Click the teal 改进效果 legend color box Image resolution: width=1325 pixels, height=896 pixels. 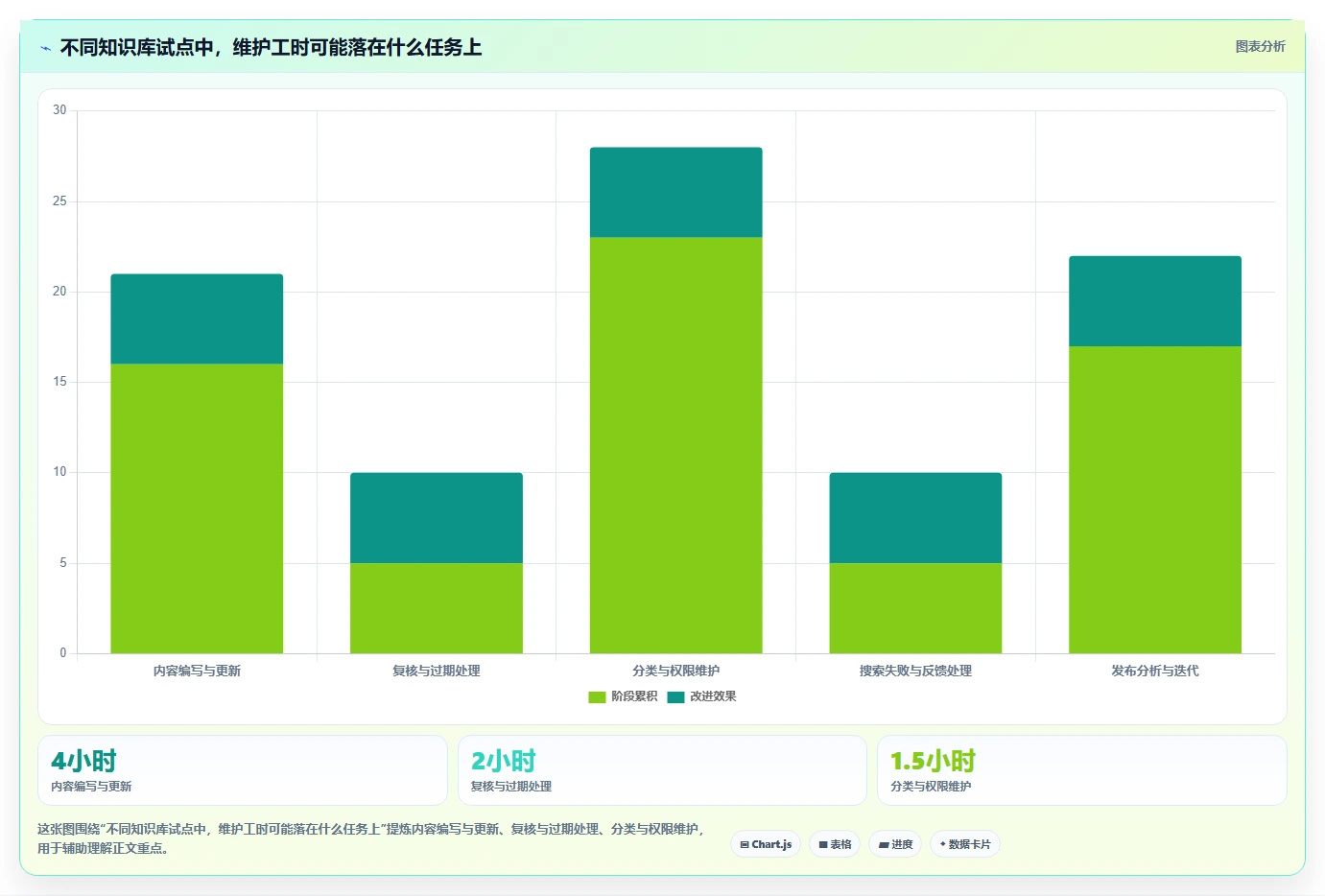tap(676, 697)
